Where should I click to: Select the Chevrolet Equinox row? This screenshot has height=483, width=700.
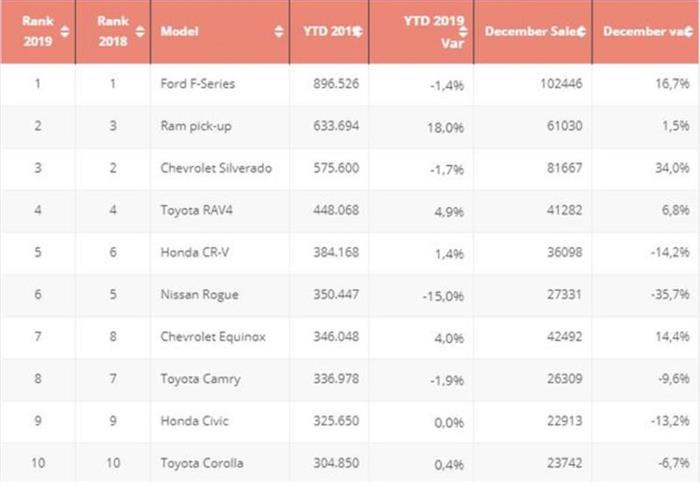coord(213,337)
